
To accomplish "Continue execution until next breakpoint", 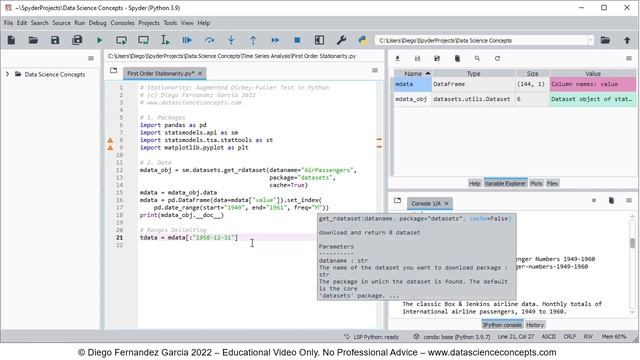I will pyautogui.click(x=275, y=40).
